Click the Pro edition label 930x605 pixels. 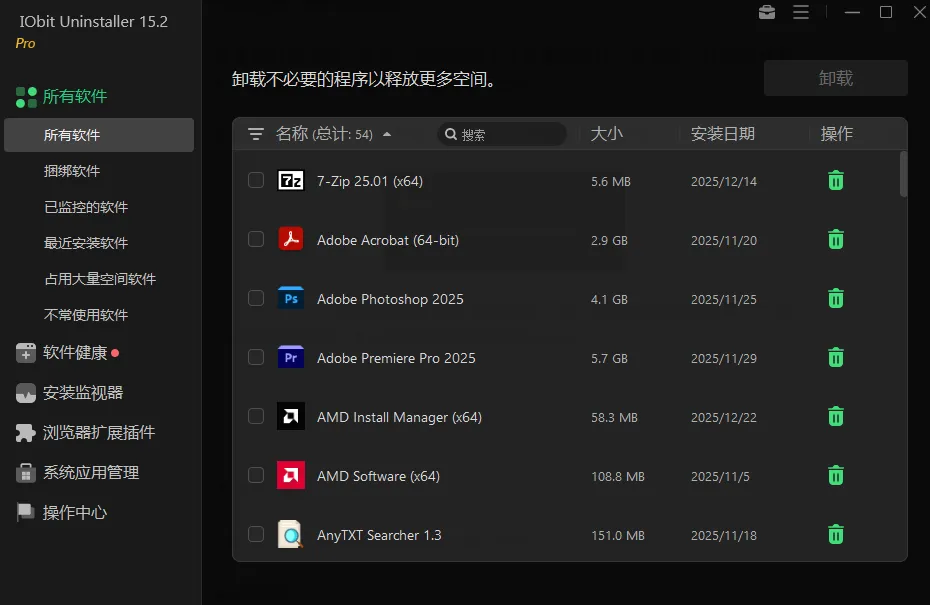pos(25,43)
